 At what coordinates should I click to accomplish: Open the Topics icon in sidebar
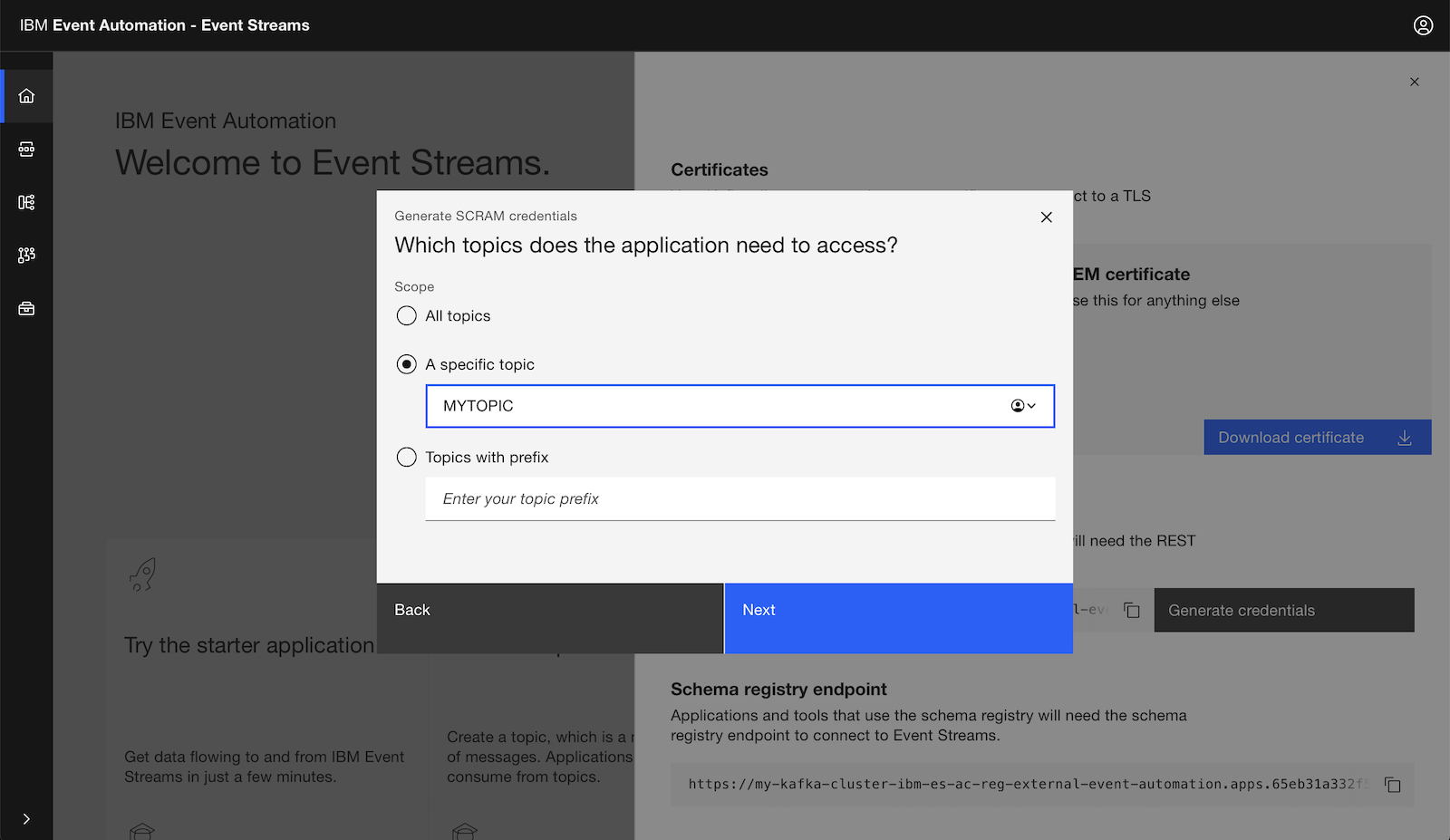point(26,150)
